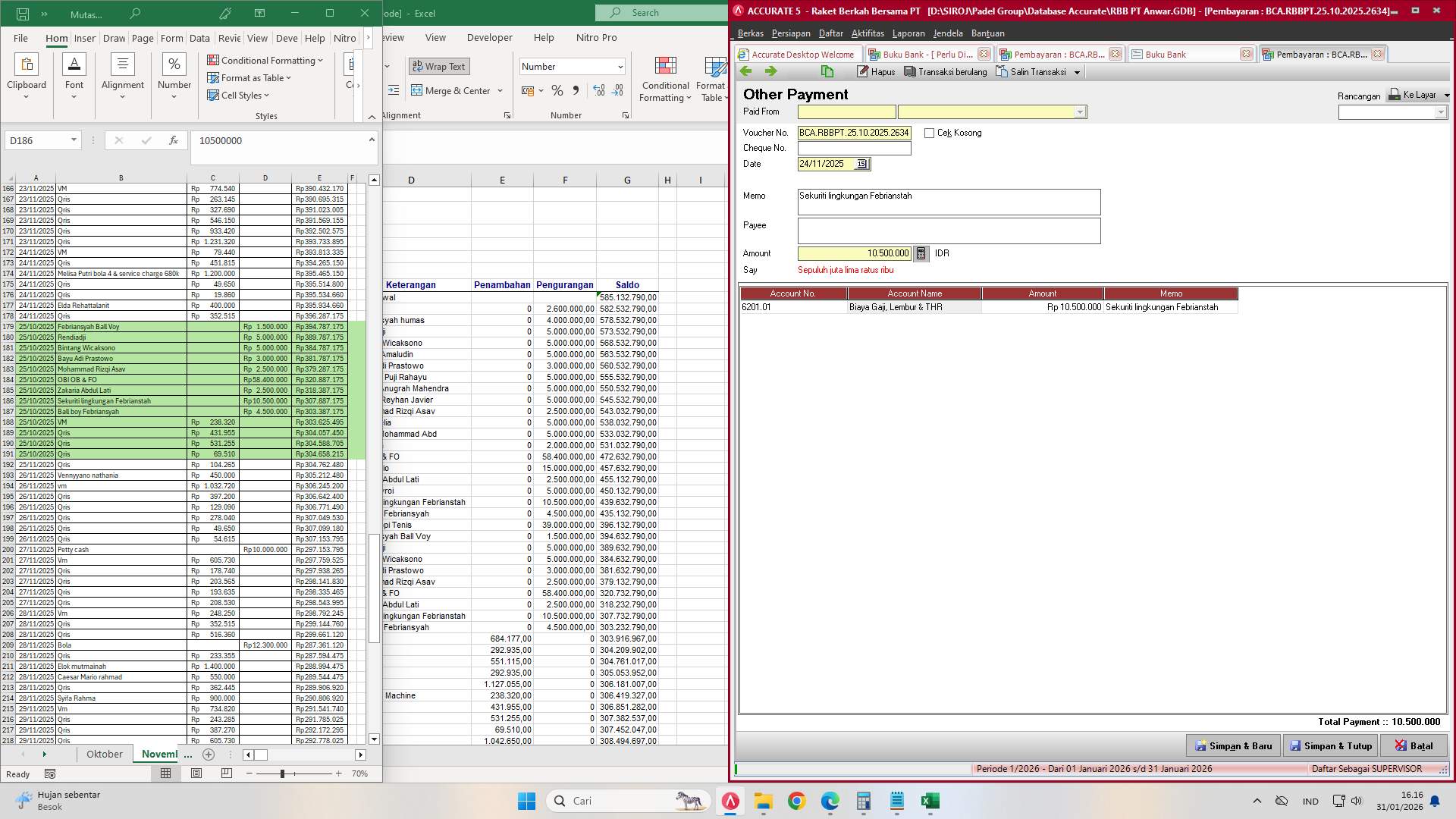The height and width of the screenshot is (819, 1456).
Task: Click the copy transaction icon in Accurate
Action: (x=827, y=71)
